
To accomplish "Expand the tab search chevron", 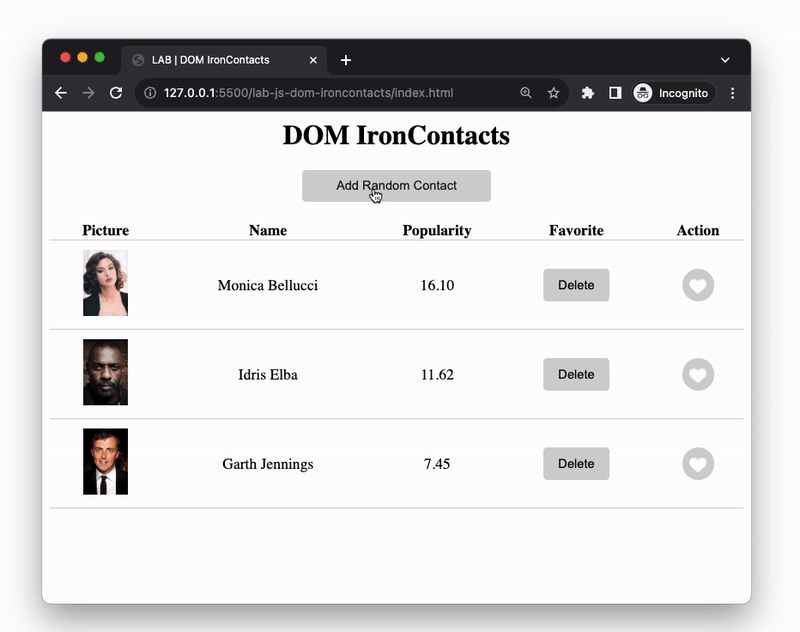I will tap(725, 60).
